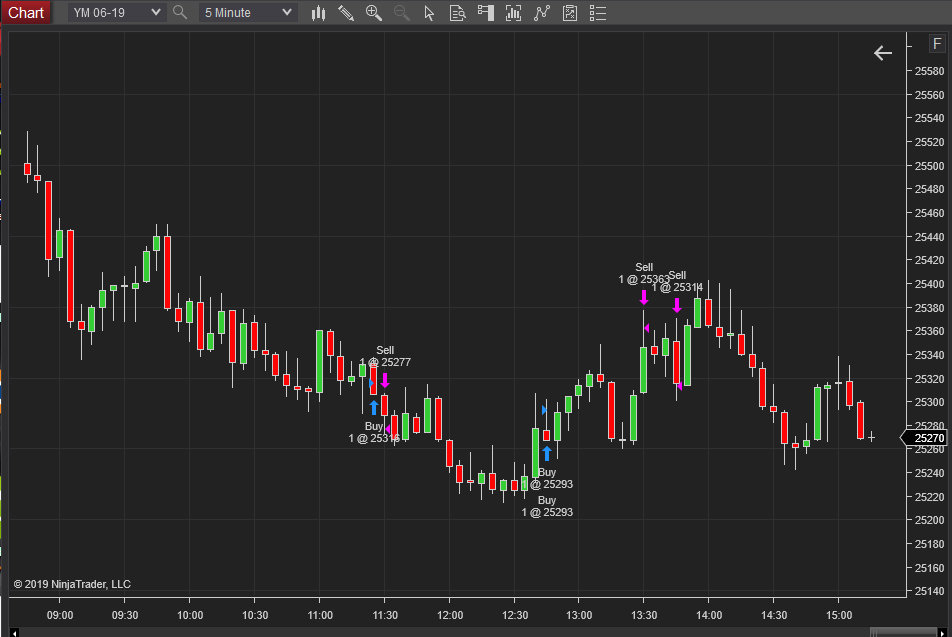The width and height of the screenshot is (952, 637).
Task: Select the cursor pointer tool icon
Action: point(429,13)
